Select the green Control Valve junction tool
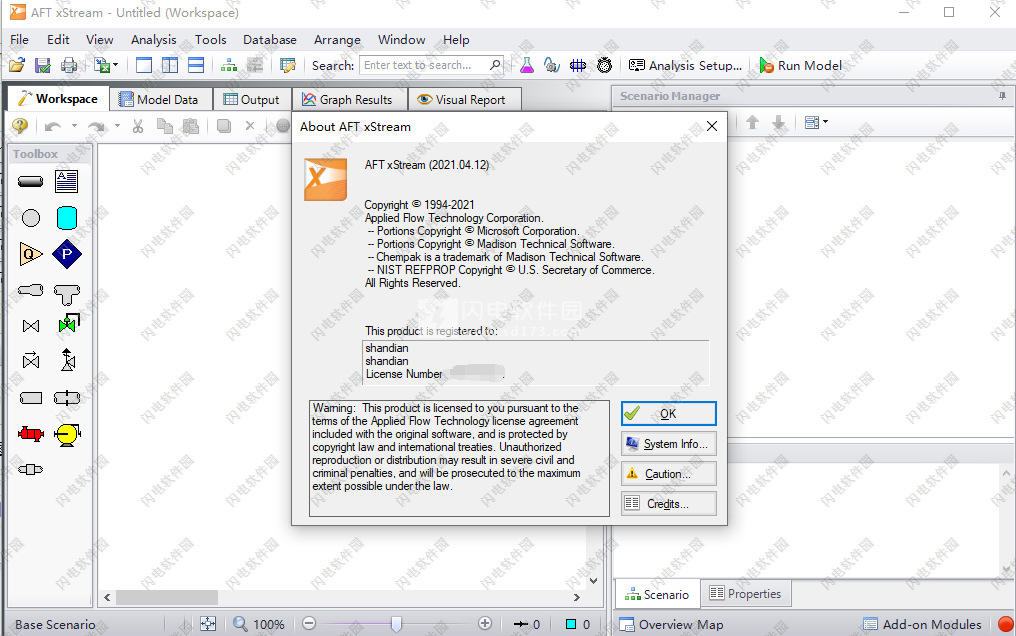Viewport: 1016px width, 636px height. (68, 323)
